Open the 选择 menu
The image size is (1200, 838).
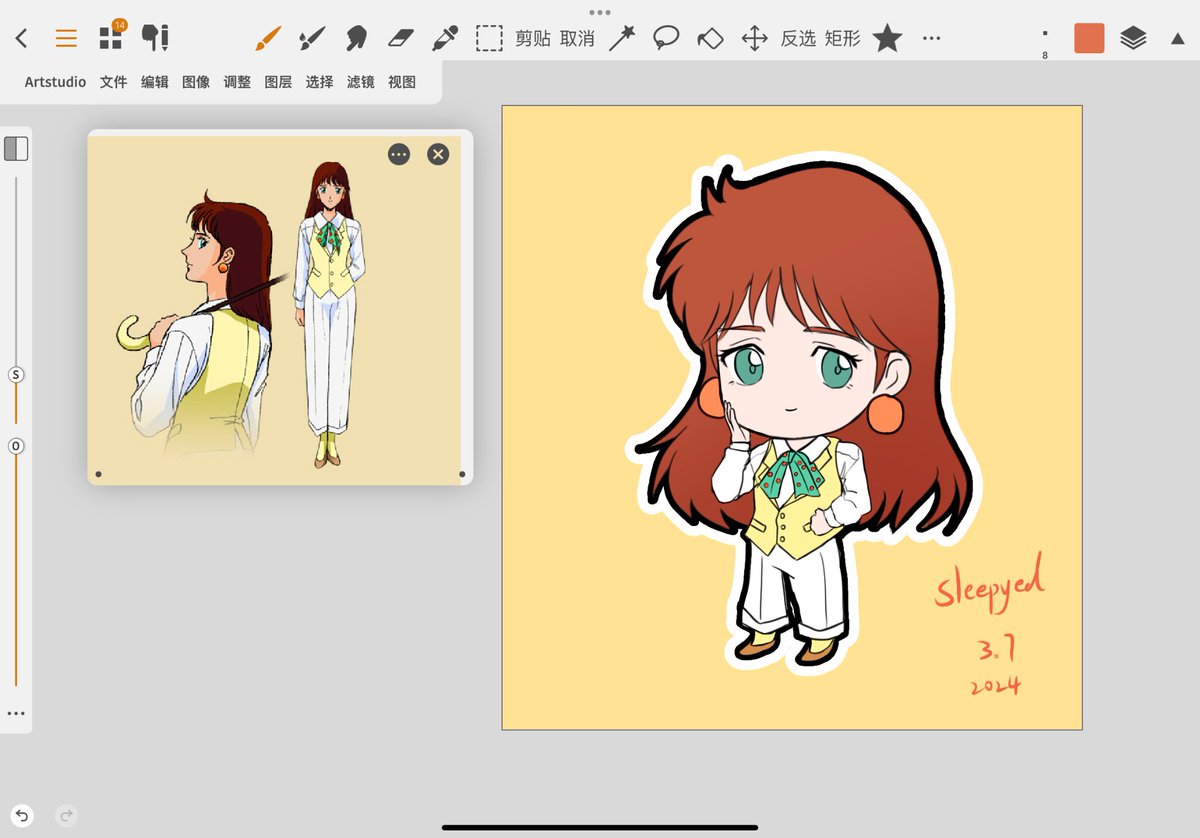point(319,82)
